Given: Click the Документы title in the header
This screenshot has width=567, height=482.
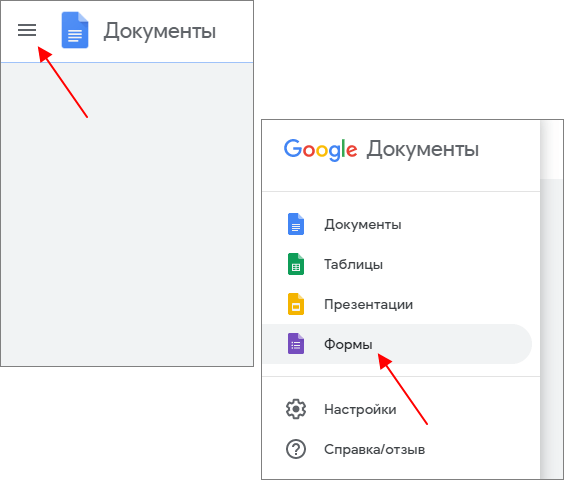Looking at the screenshot, I should click(x=160, y=31).
